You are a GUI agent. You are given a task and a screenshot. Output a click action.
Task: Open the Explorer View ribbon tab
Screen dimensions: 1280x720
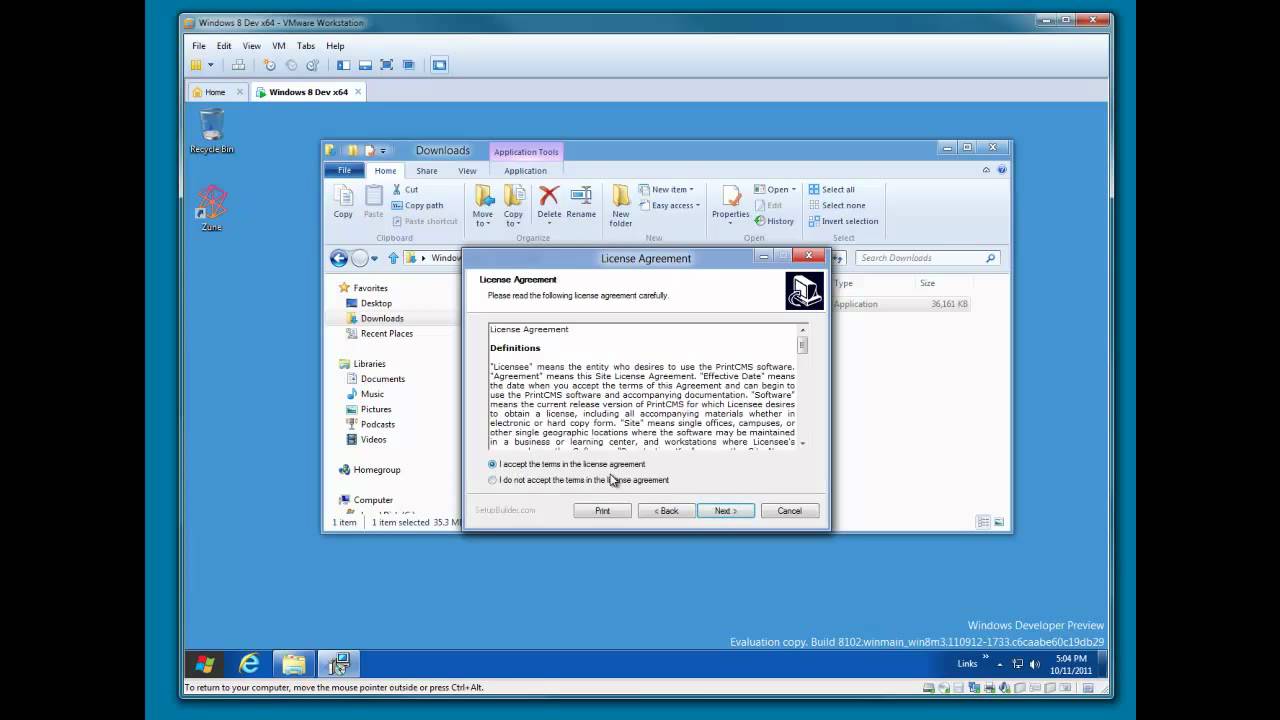tap(467, 171)
